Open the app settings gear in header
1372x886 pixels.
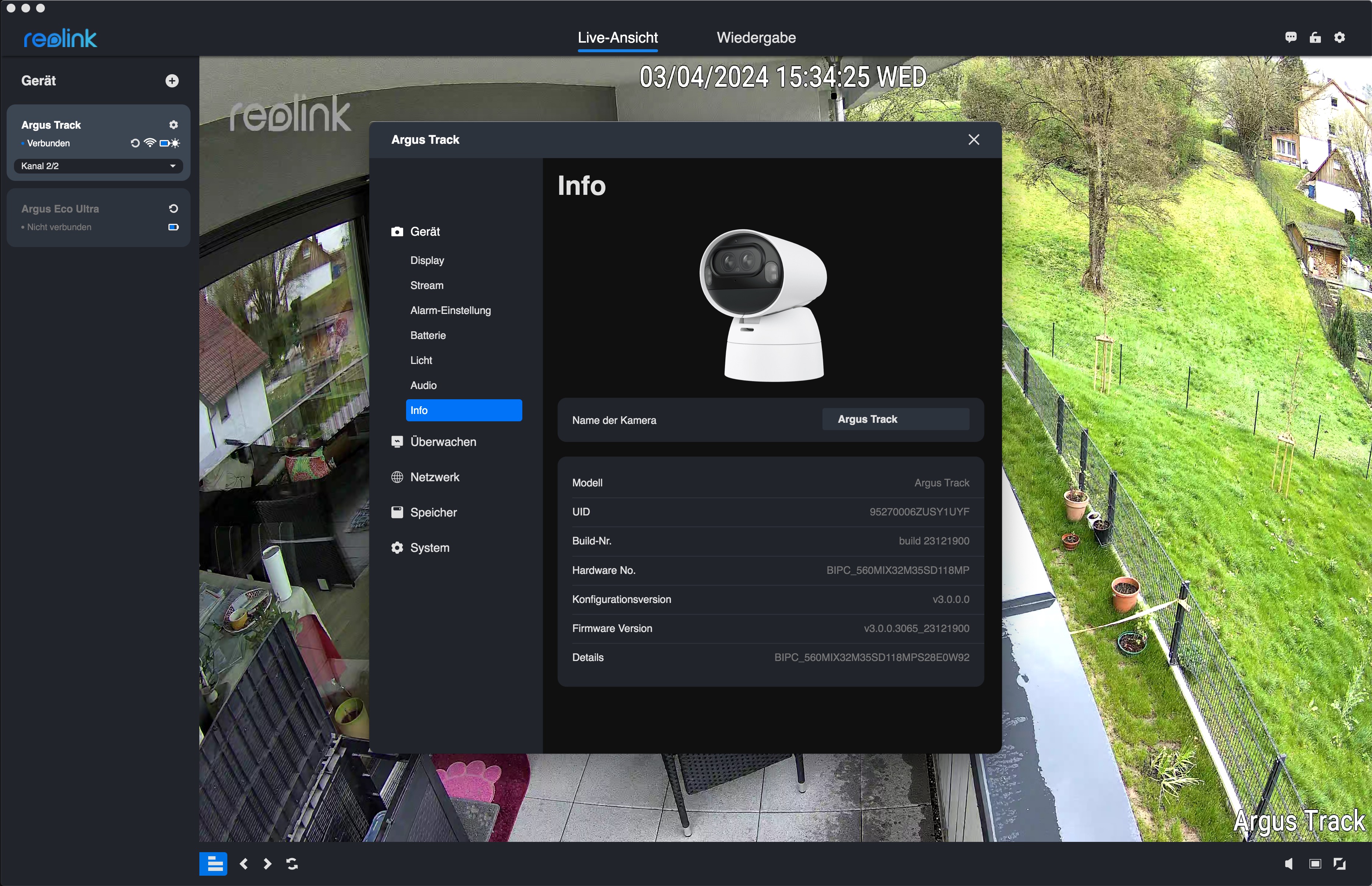pyautogui.click(x=1340, y=37)
